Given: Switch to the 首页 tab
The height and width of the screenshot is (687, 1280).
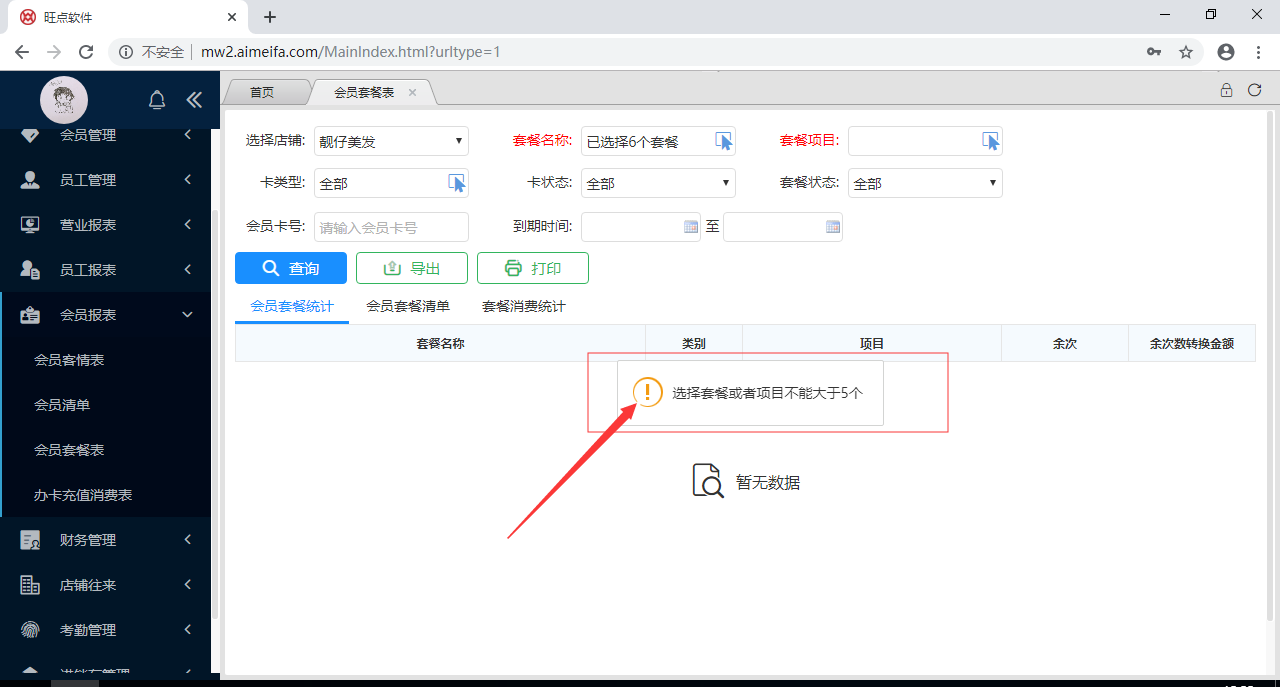Looking at the screenshot, I should tap(262, 92).
